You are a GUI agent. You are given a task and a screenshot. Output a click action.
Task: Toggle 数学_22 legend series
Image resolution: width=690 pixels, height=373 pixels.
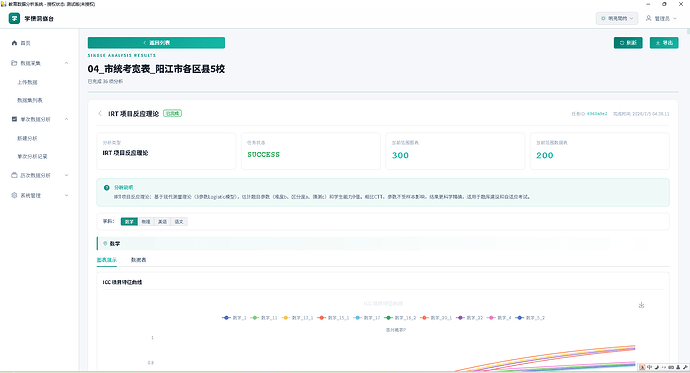[x=470, y=318]
